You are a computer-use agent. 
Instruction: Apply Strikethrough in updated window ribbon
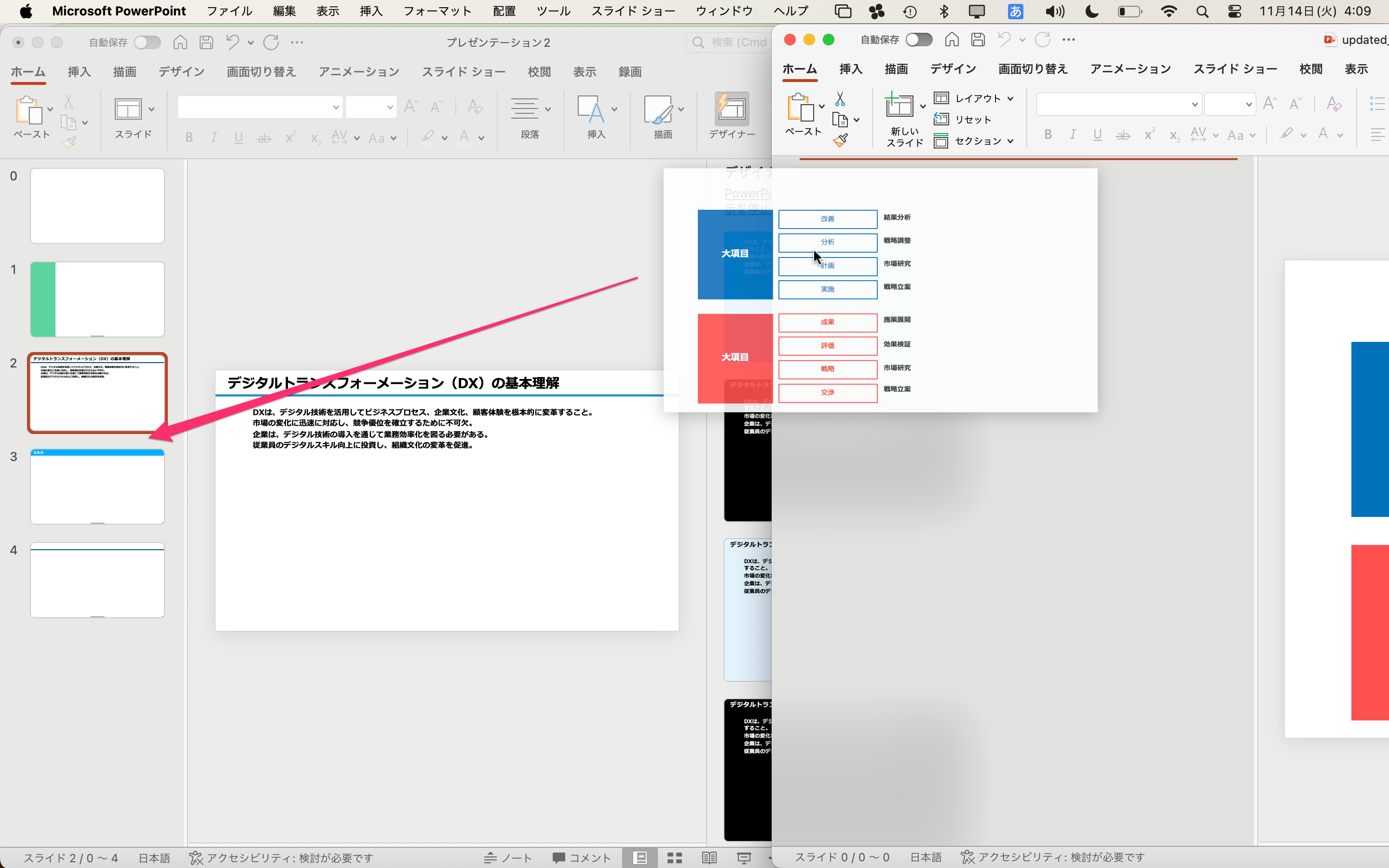pyautogui.click(x=1123, y=135)
